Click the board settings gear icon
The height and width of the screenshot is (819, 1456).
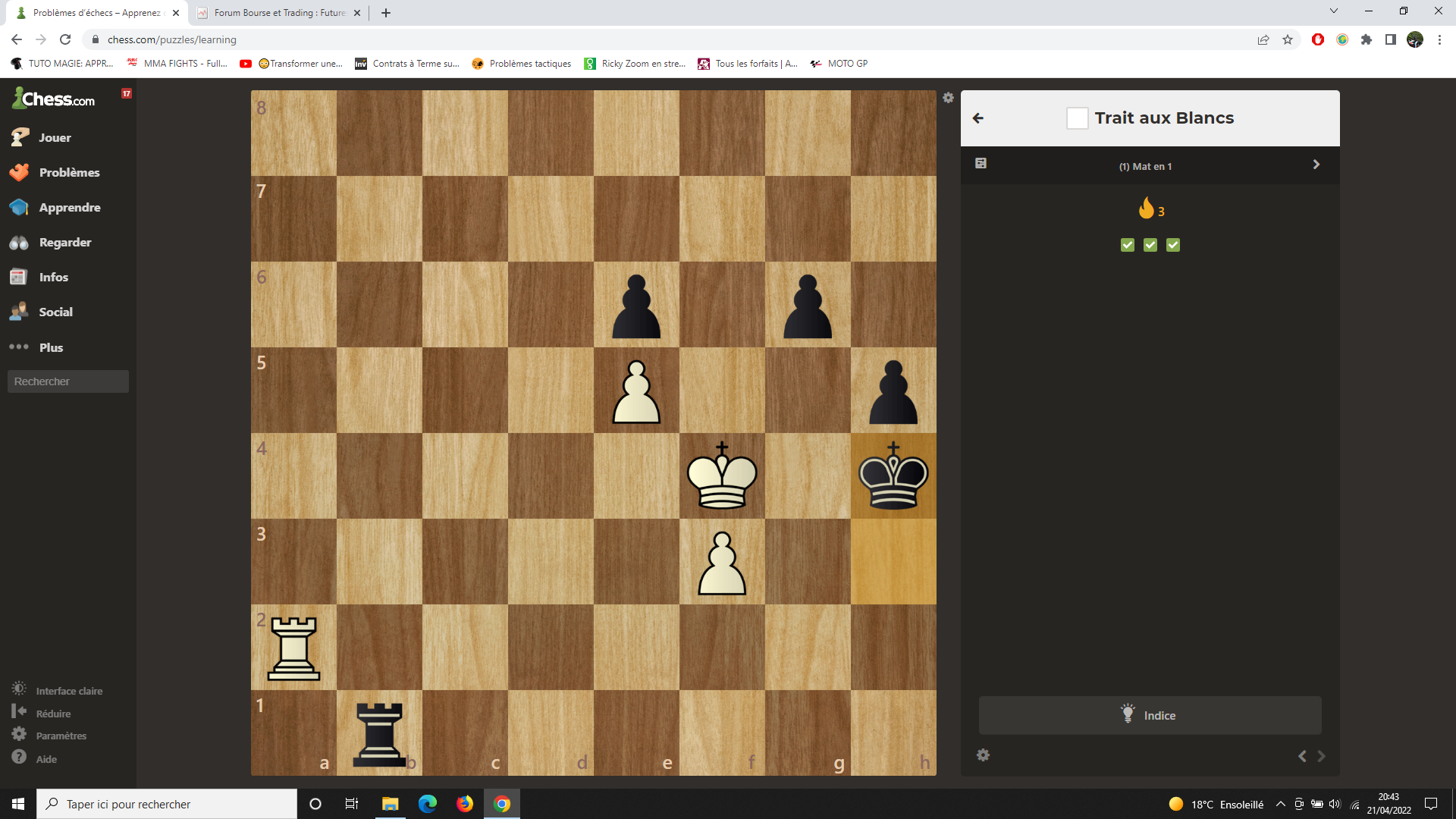tap(948, 98)
